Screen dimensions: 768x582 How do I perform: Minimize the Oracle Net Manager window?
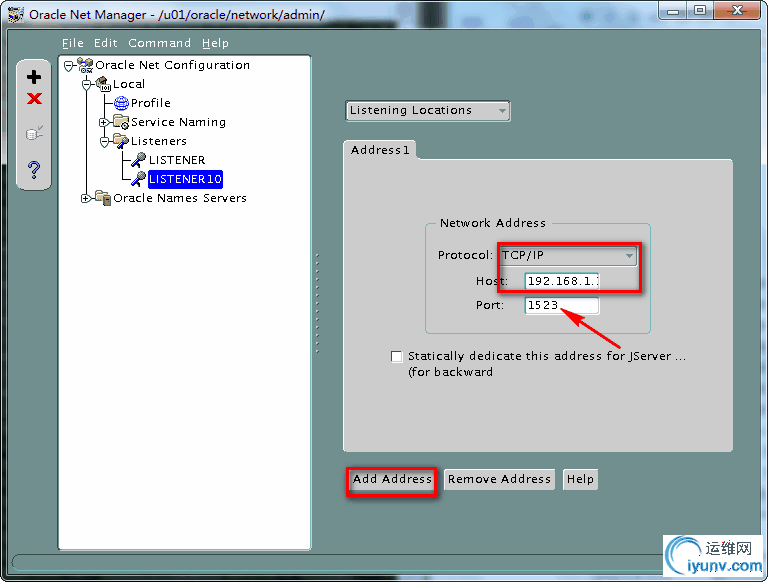tap(673, 11)
